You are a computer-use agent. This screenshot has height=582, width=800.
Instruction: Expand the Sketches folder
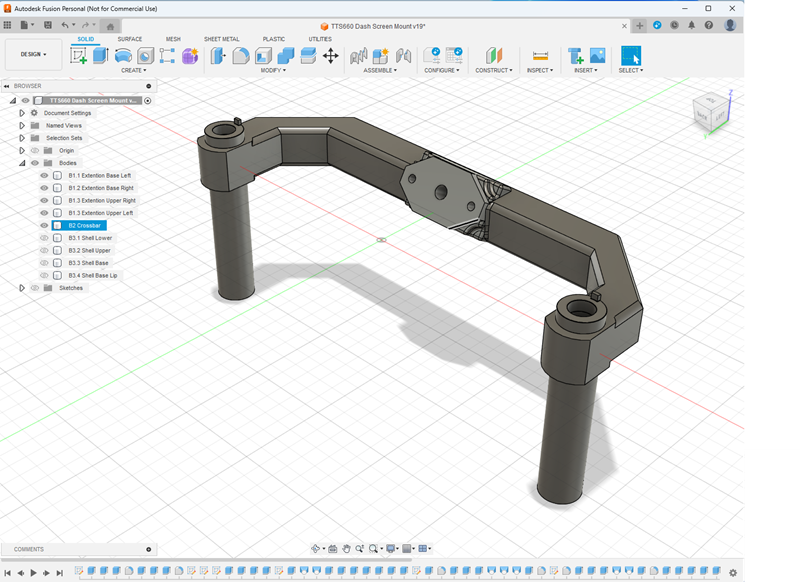(21, 288)
